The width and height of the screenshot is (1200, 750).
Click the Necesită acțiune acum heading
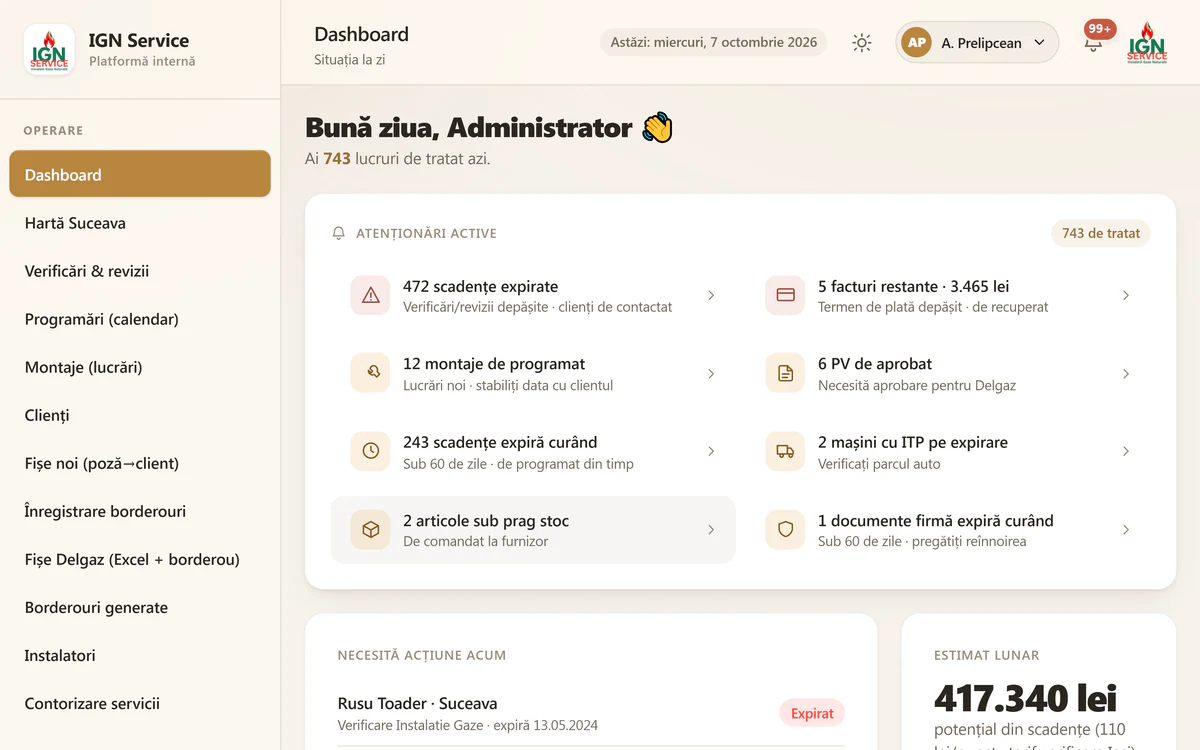click(422, 655)
